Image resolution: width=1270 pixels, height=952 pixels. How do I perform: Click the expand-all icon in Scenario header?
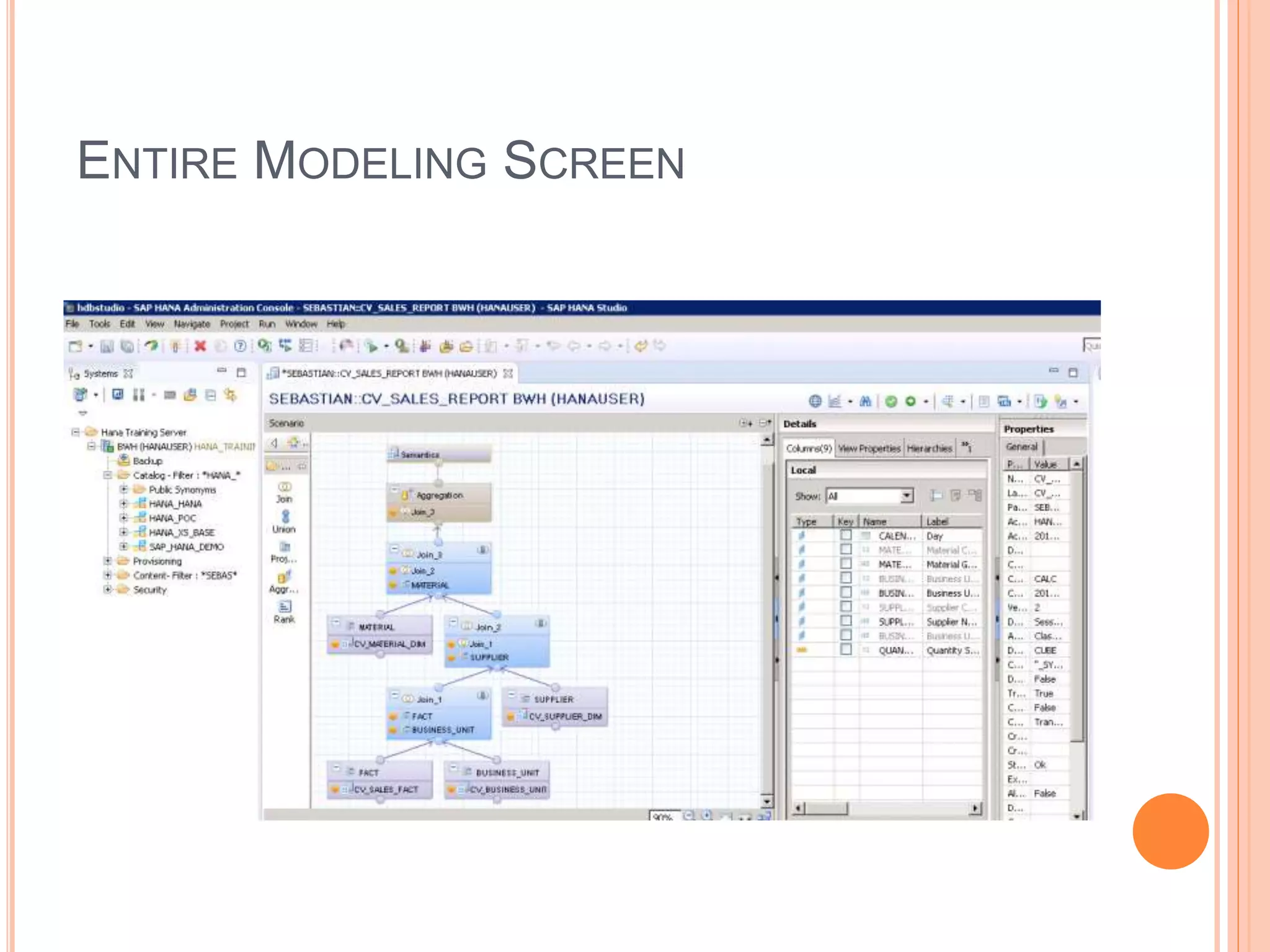point(745,423)
